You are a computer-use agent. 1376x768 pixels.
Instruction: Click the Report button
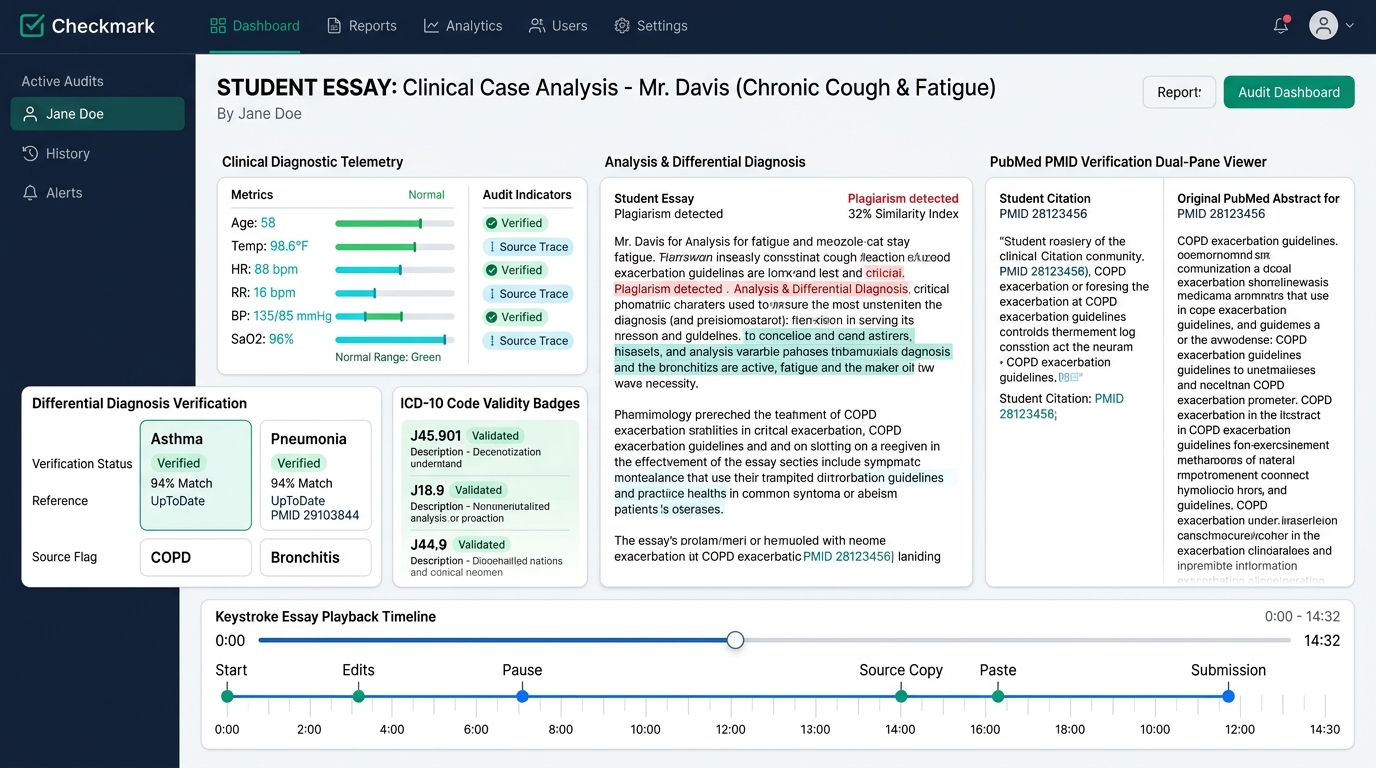(1179, 92)
